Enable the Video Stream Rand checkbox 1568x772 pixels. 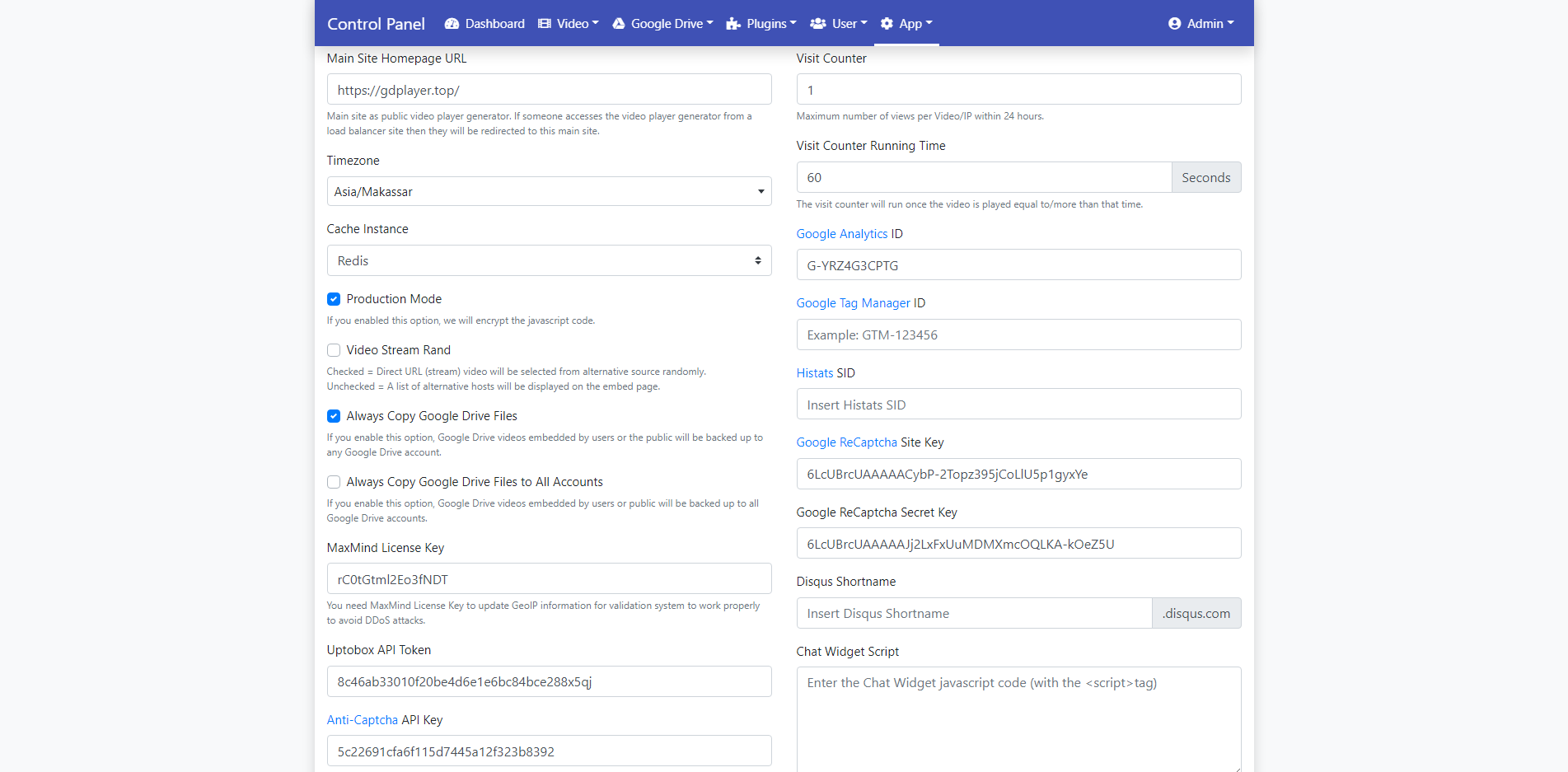(334, 350)
